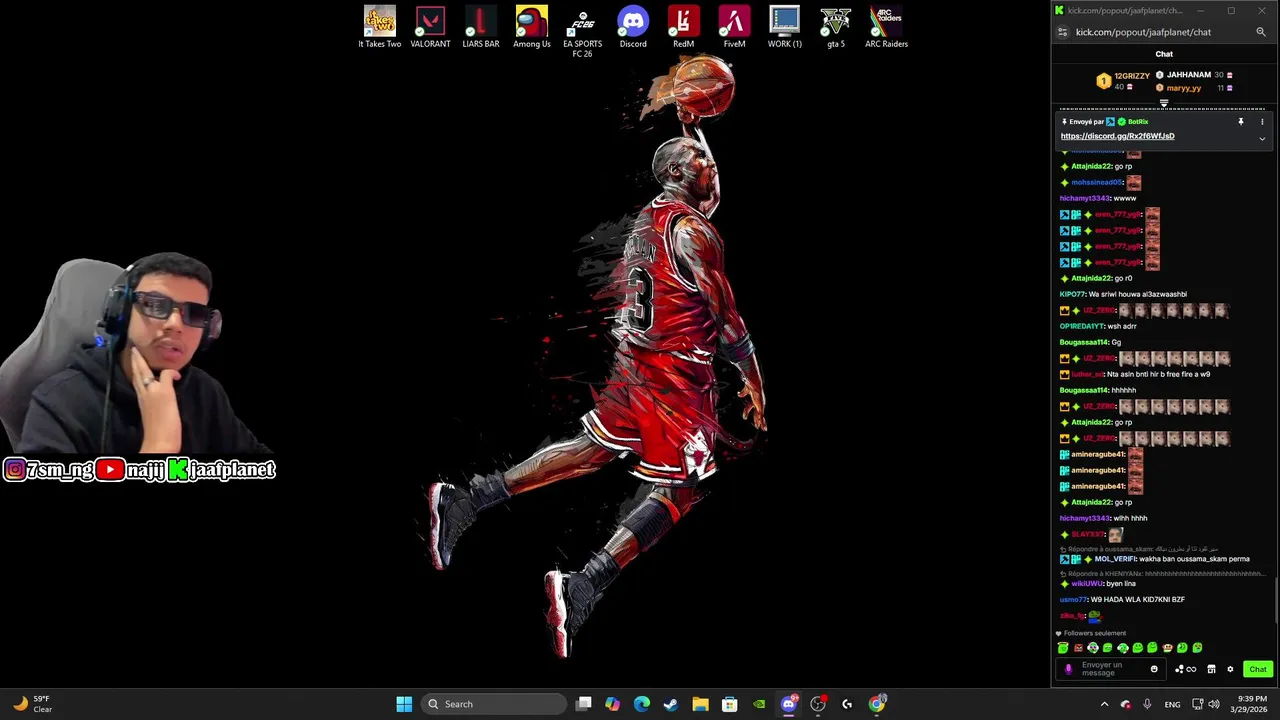Viewport: 1280px width, 720px height.
Task: Open Steam from the taskbar
Action: click(x=671, y=704)
